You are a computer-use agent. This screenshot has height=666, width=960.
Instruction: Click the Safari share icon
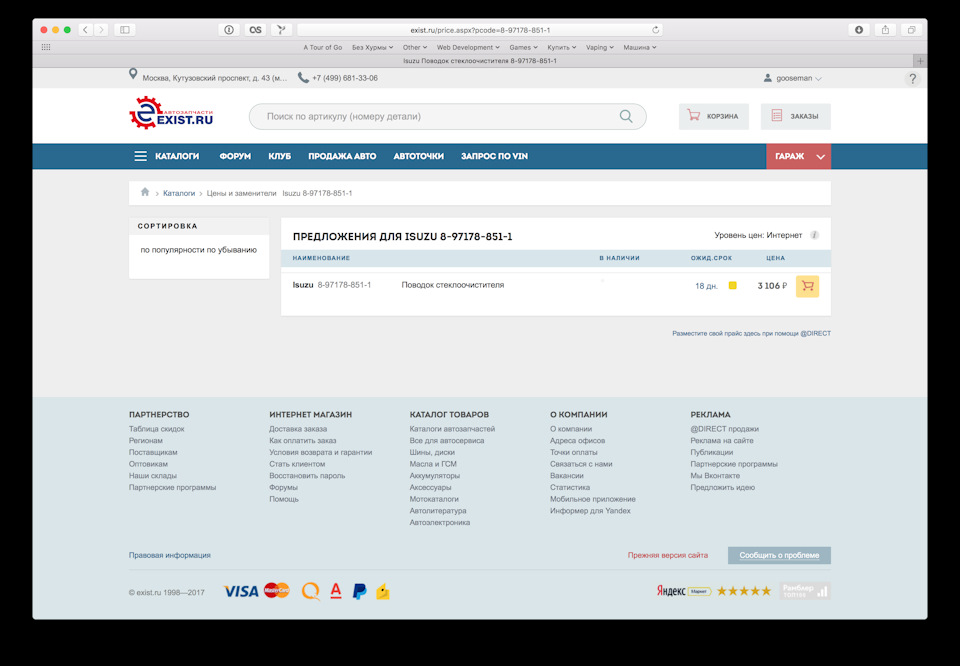pos(885,29)
